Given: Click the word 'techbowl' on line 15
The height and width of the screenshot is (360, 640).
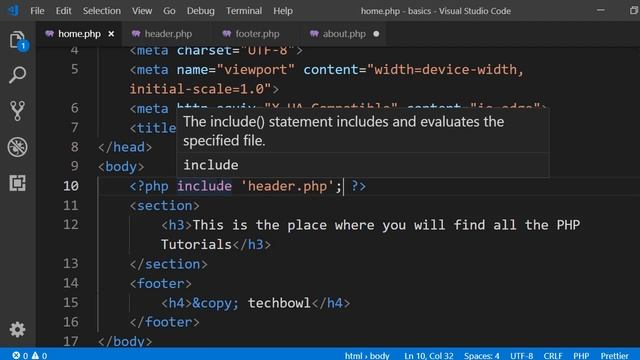Looking at the screenshot, I should click(x=279, y=303).
